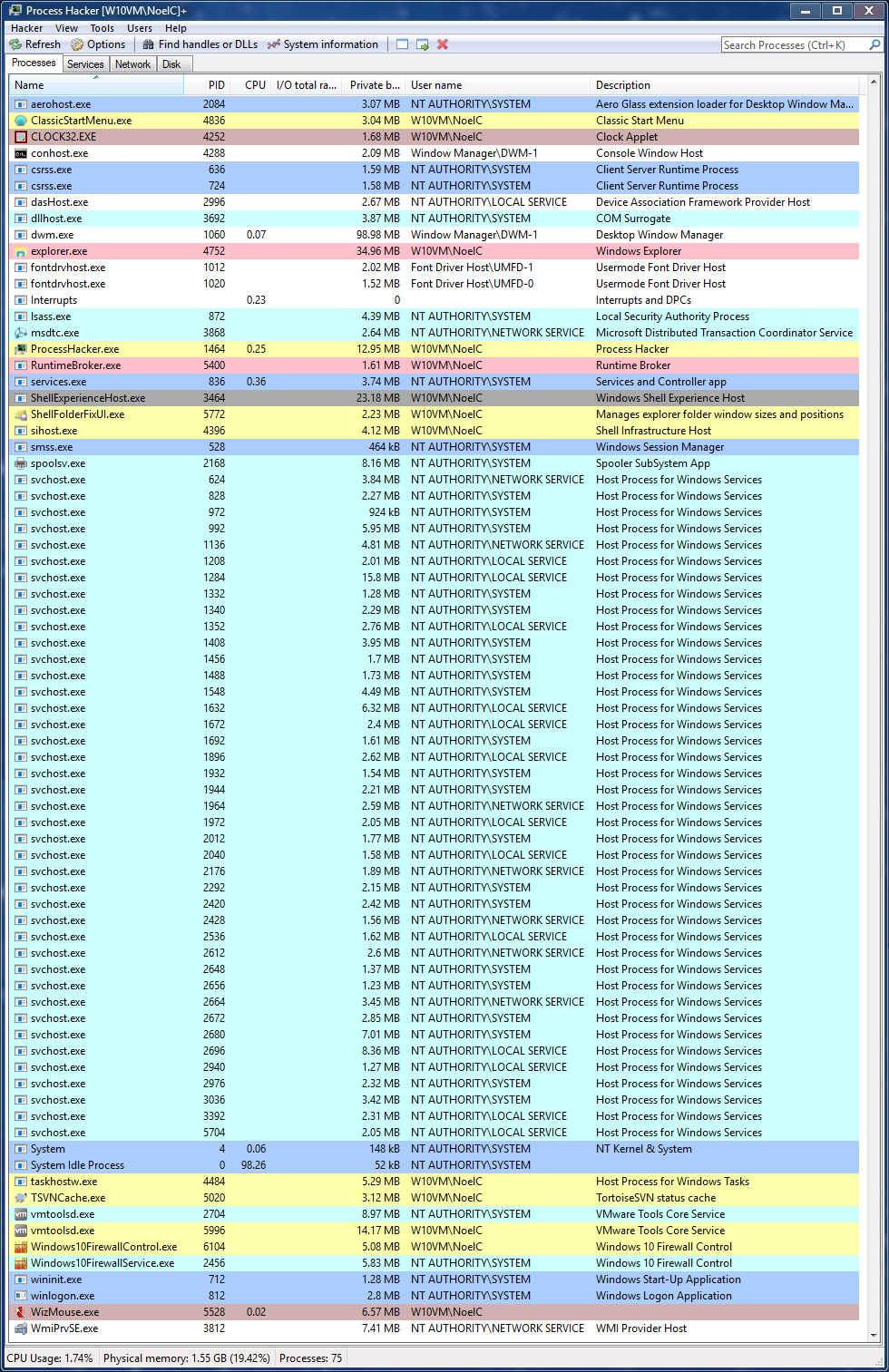Click the find window and thread icon
Viewport: 889px width, 1372px height.
pos(423,44)
